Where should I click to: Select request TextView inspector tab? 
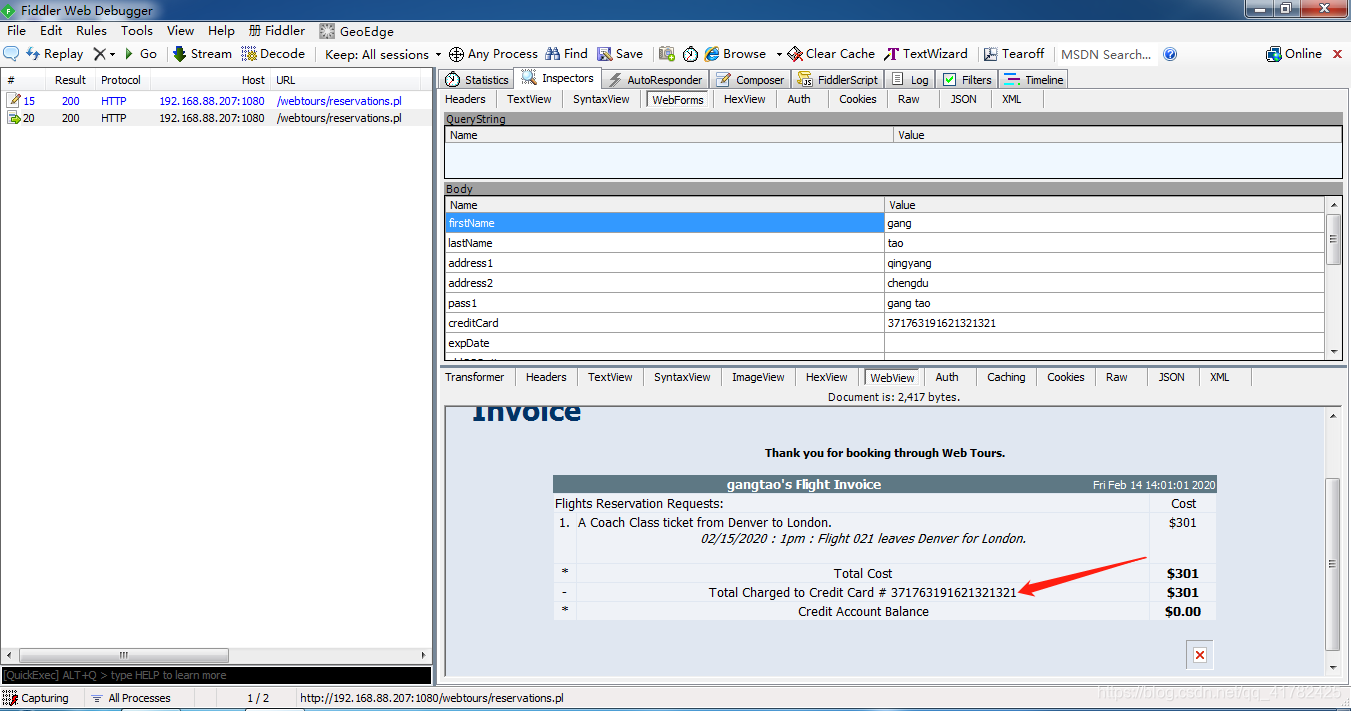(529, 99)
